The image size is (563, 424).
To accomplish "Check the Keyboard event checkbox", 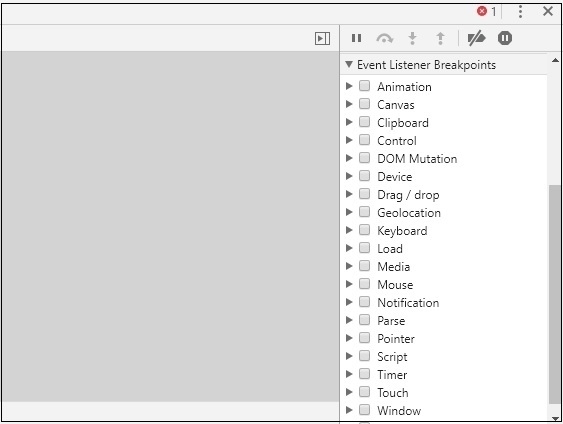I will [364, 230].
